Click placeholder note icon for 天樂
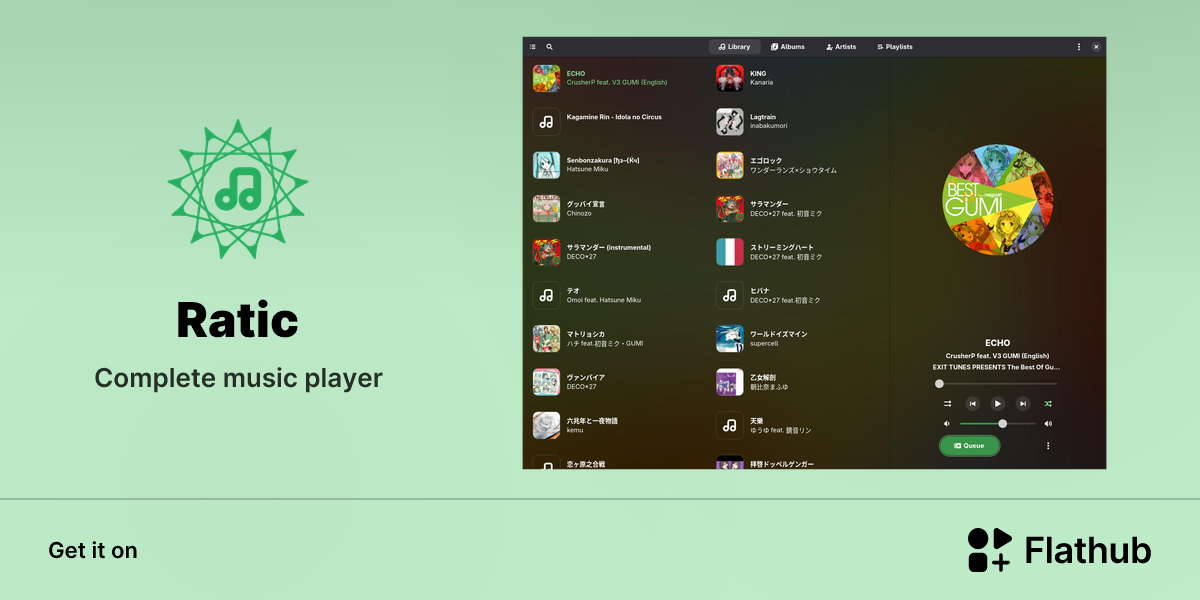Screen dimensions: 1200x600 [730, 426]
